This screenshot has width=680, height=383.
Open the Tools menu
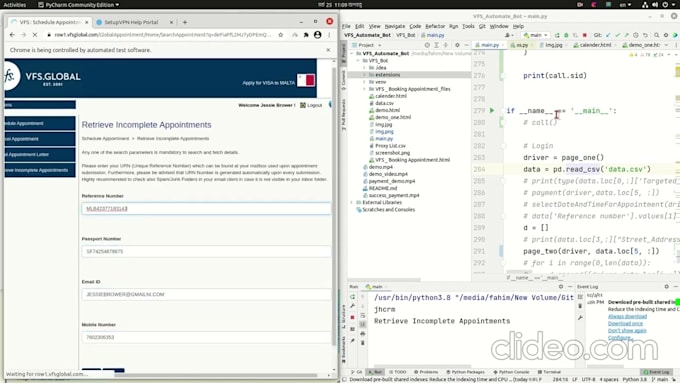pos(468,26)
